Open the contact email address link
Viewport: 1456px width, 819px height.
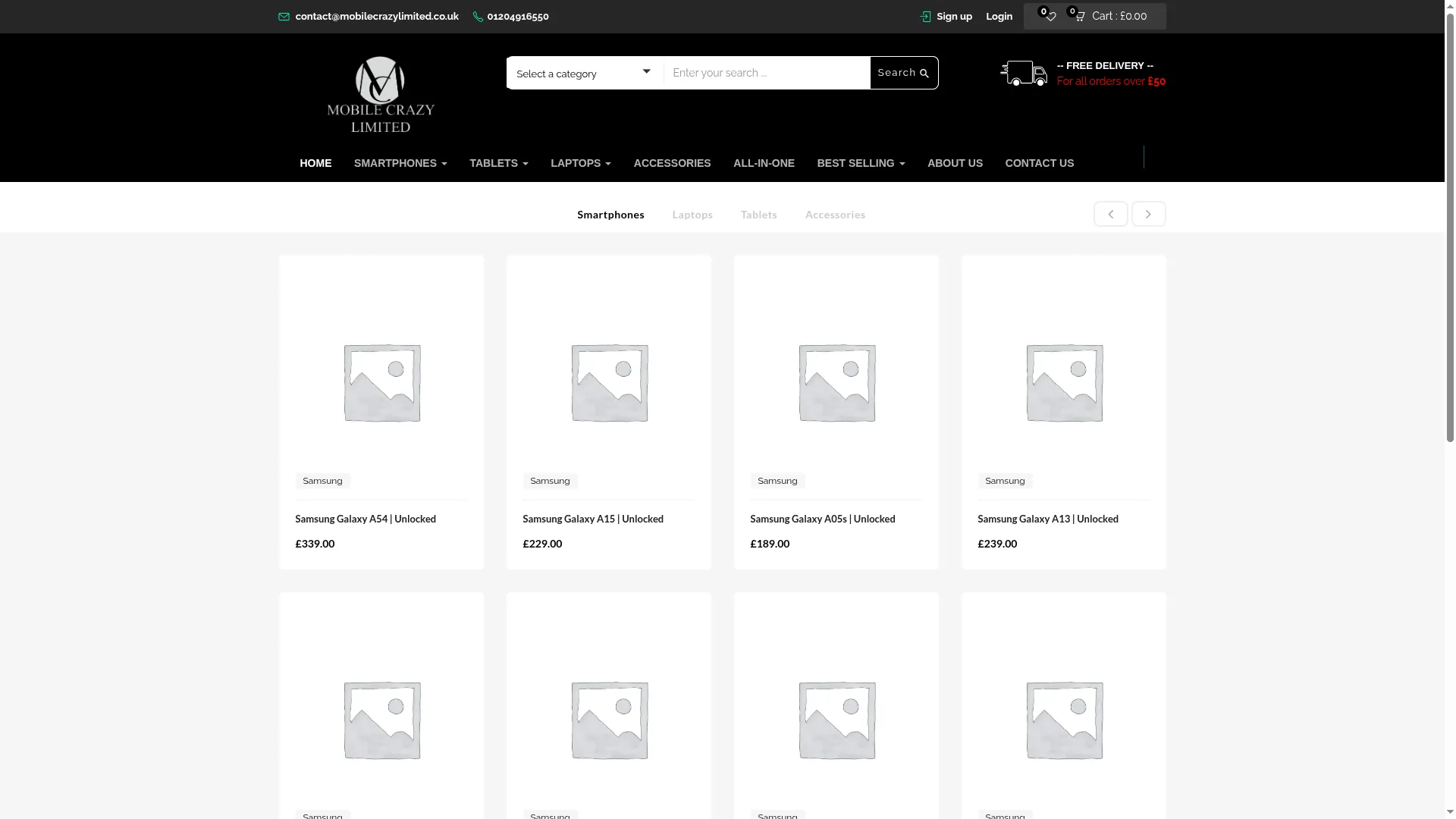coord(377,17)
